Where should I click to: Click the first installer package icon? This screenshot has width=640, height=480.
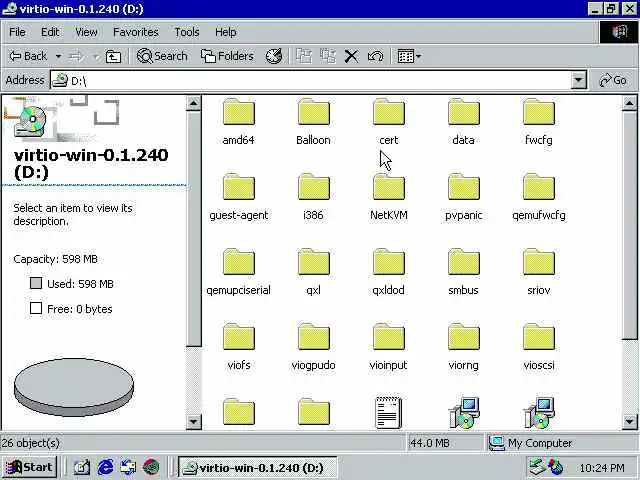(464, 413)
